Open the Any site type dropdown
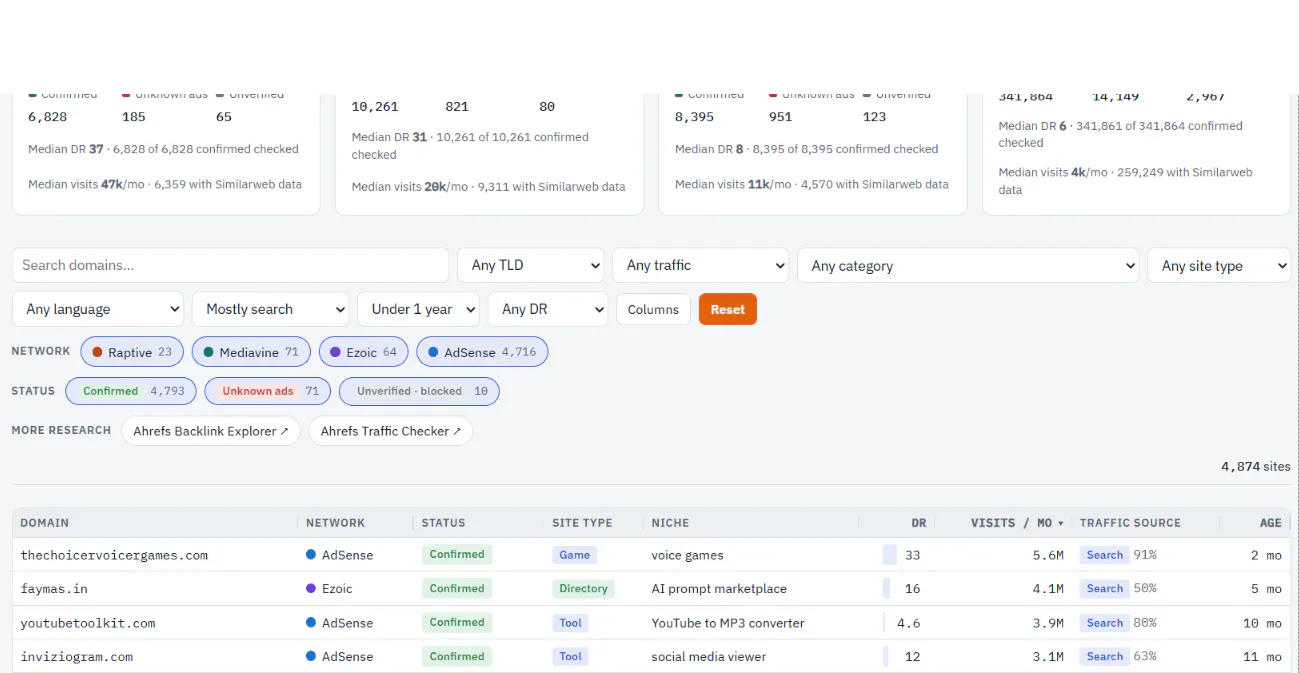Image resolution: width=1299 pixels, height=673 pixels. 1219,265
